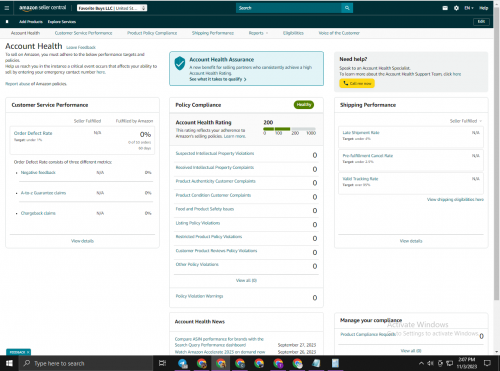Image resolution: width=500 pixels, height=371 pixels.
Task: Click Chargeback claims link
Action: coord(38,213)
